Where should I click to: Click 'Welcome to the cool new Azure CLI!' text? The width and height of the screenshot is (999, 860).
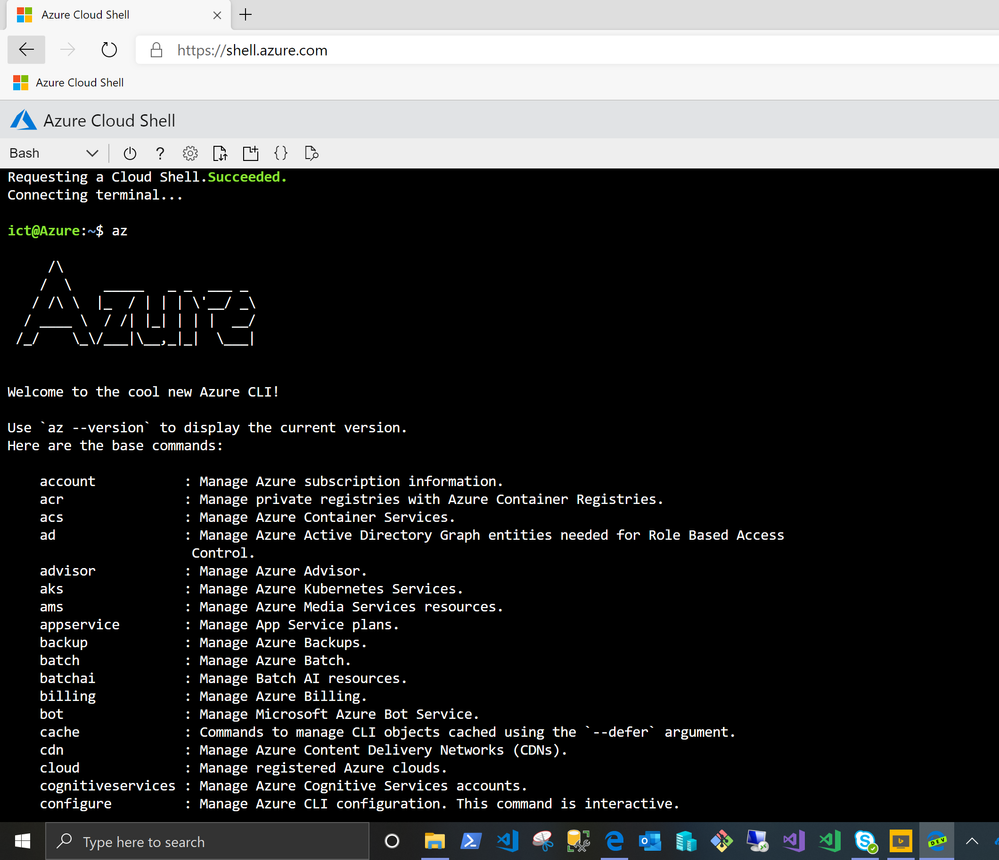(143, 392)
